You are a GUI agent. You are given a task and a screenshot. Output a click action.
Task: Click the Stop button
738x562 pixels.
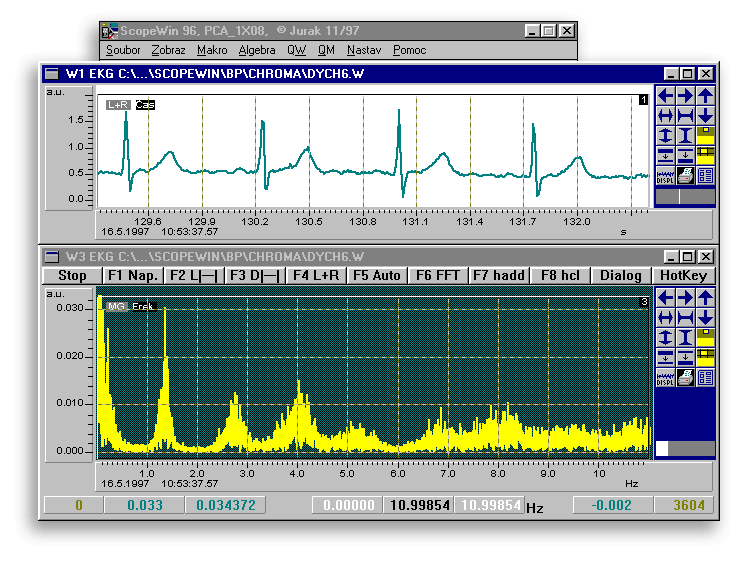click(x=72, y=275)
